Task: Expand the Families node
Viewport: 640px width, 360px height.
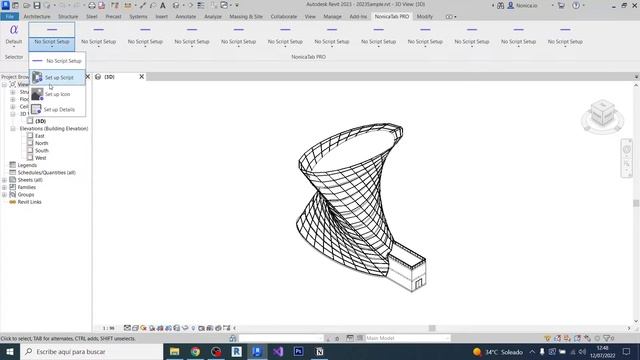Action: click(x=4, y=187)
